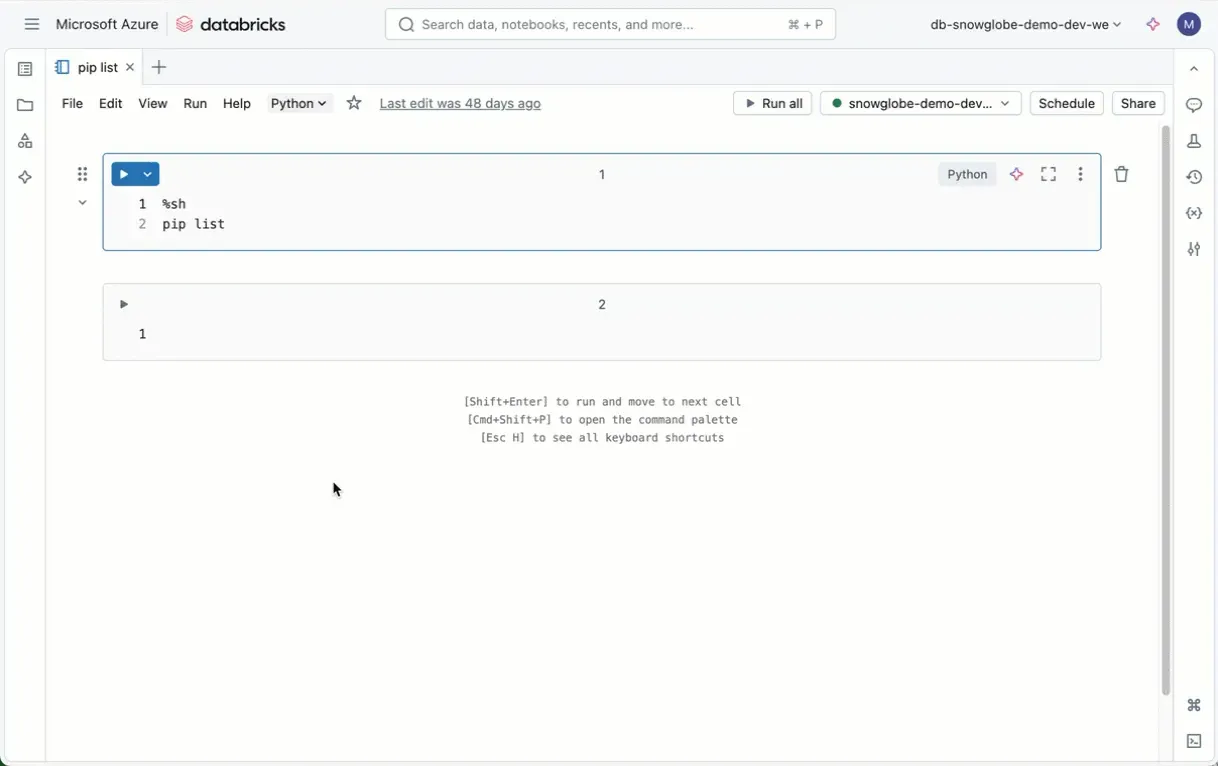The width and height of the screenshot is (1218, 766).
Task: Click the Shift+Enter run hint text
Action: pyautogui.click(x=602, y=402)
